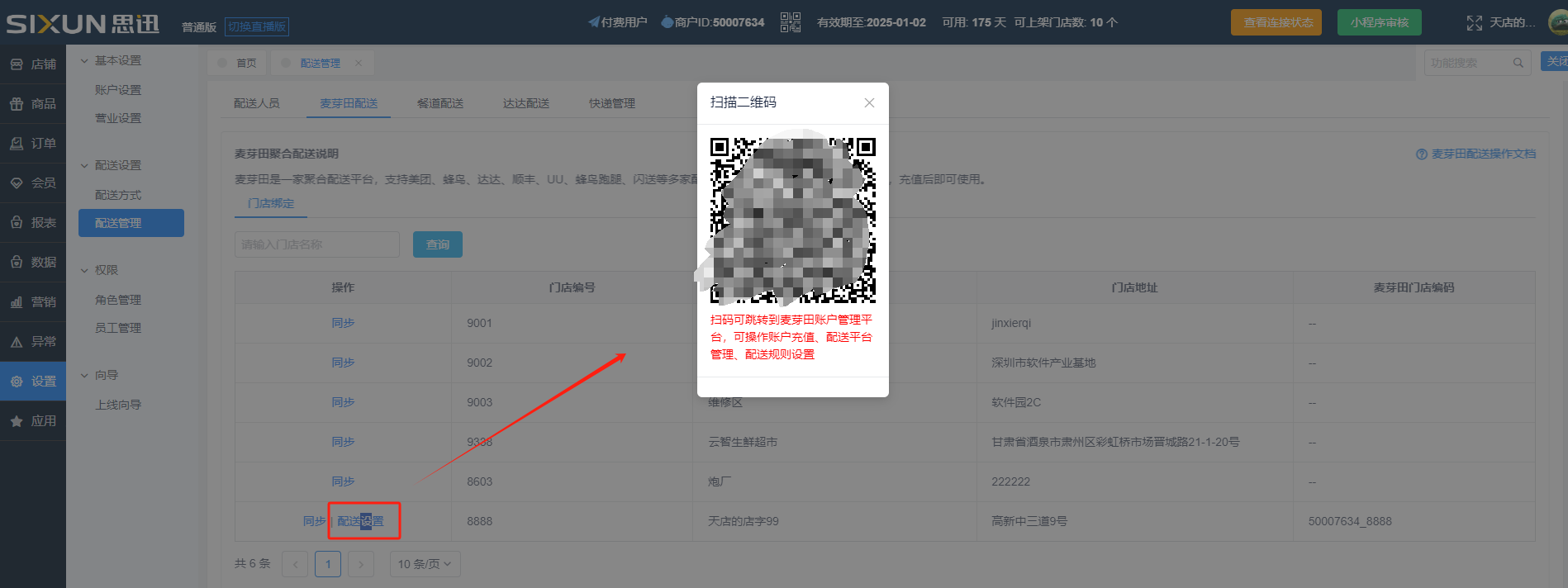Select the 门店绑定 sub-tab

click(271, 203)
